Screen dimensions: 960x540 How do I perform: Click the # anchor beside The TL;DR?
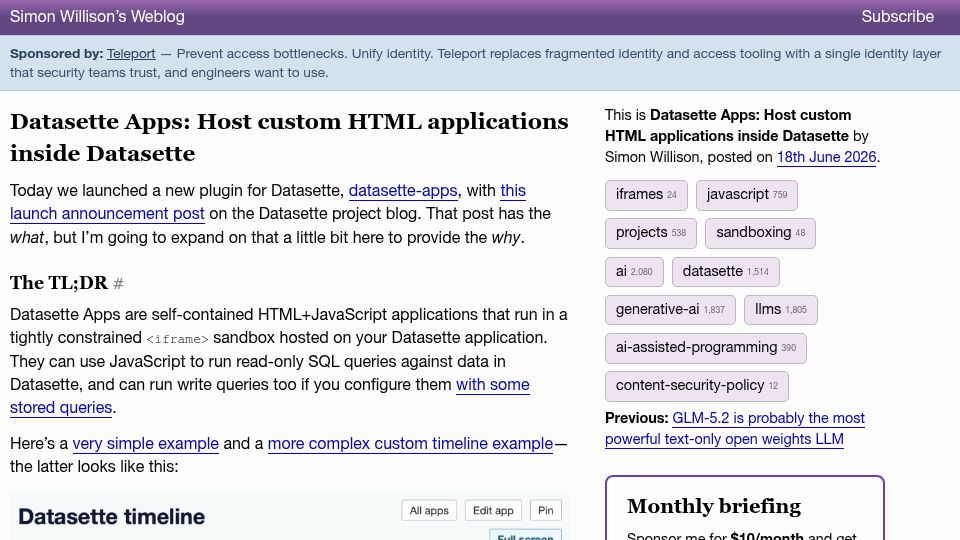(119, 283)
